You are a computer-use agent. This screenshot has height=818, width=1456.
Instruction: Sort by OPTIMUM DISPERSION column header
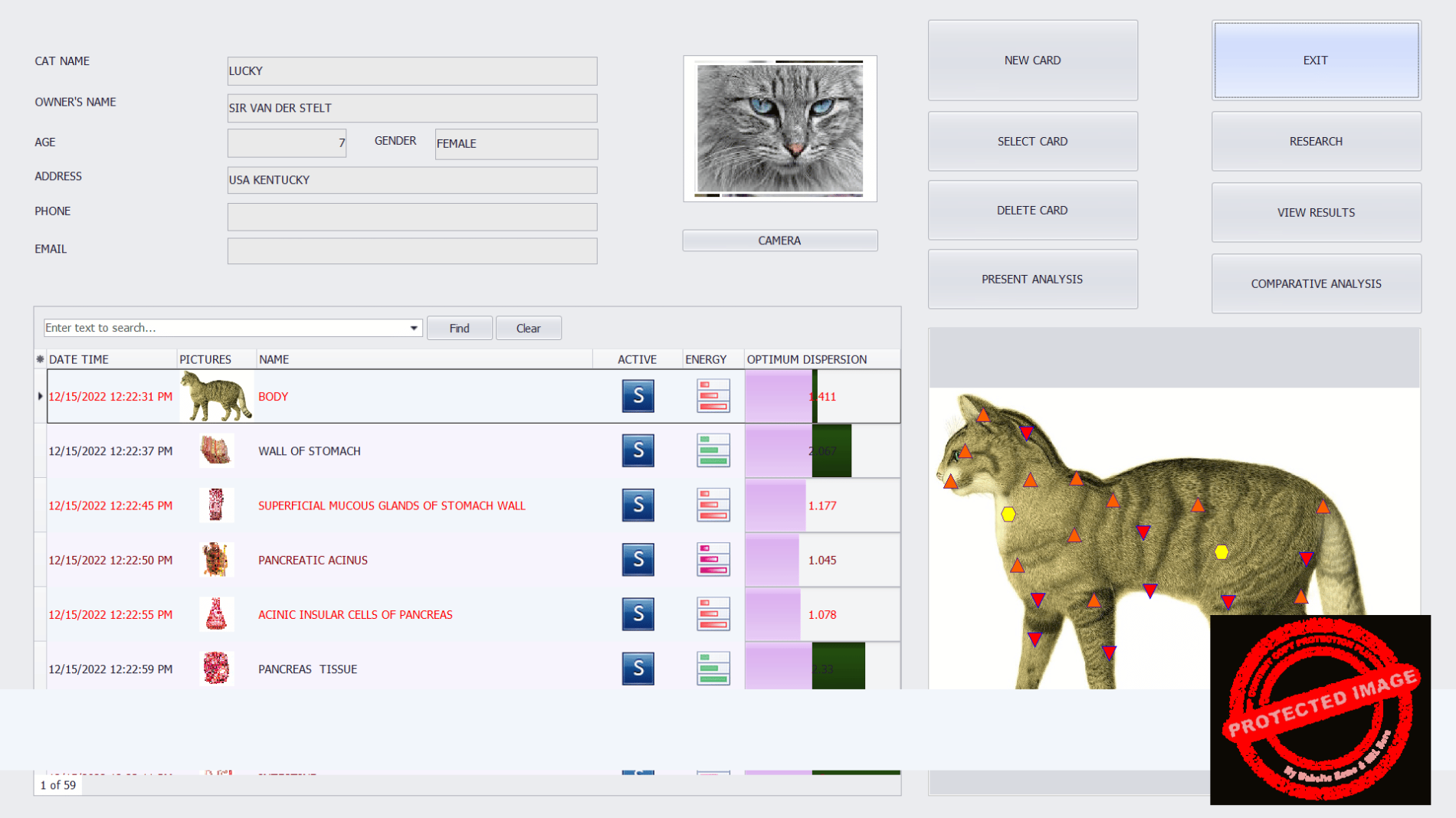[807, 359]
